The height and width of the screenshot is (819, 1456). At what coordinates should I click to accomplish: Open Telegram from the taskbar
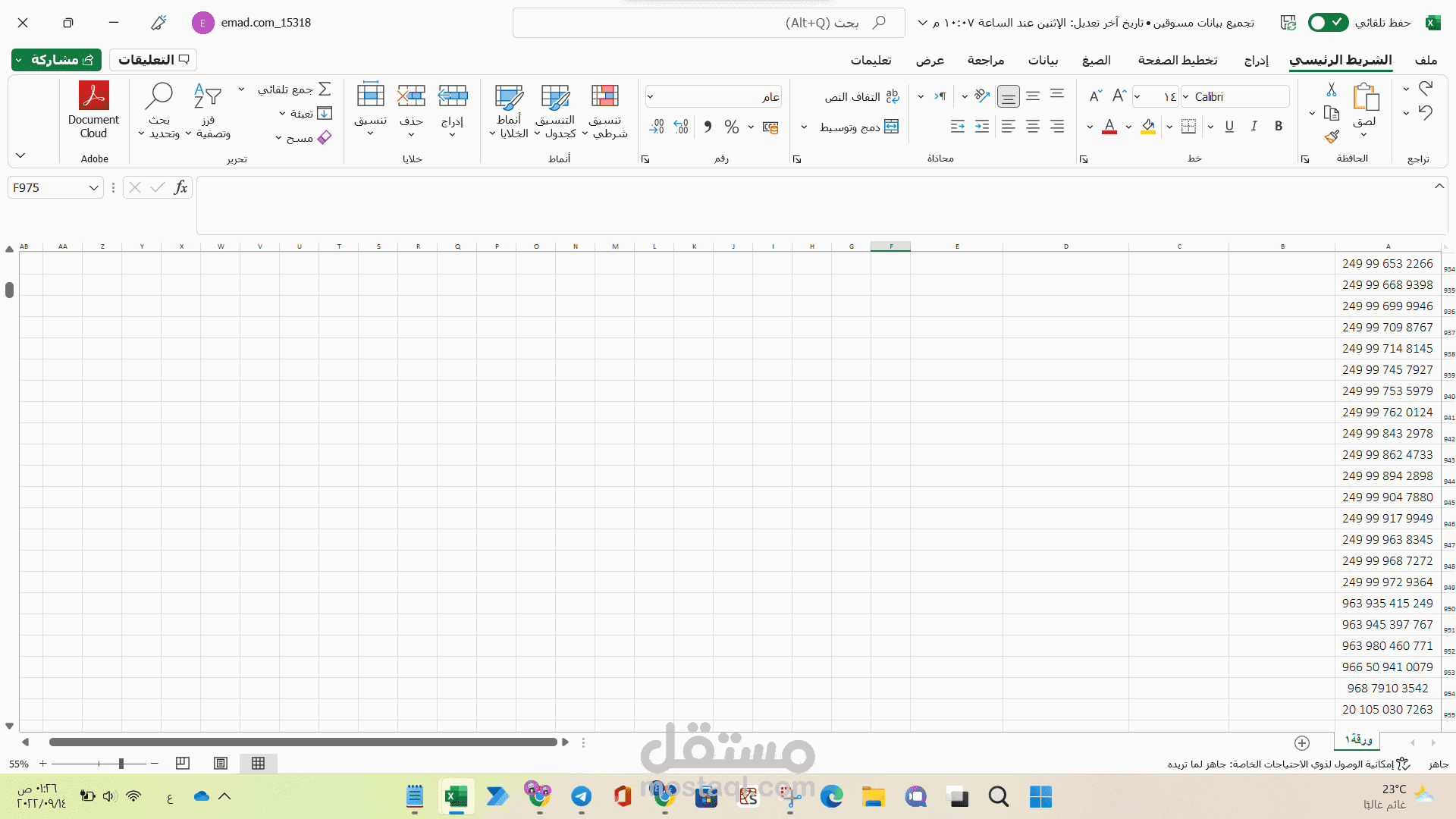click(582, 797)
